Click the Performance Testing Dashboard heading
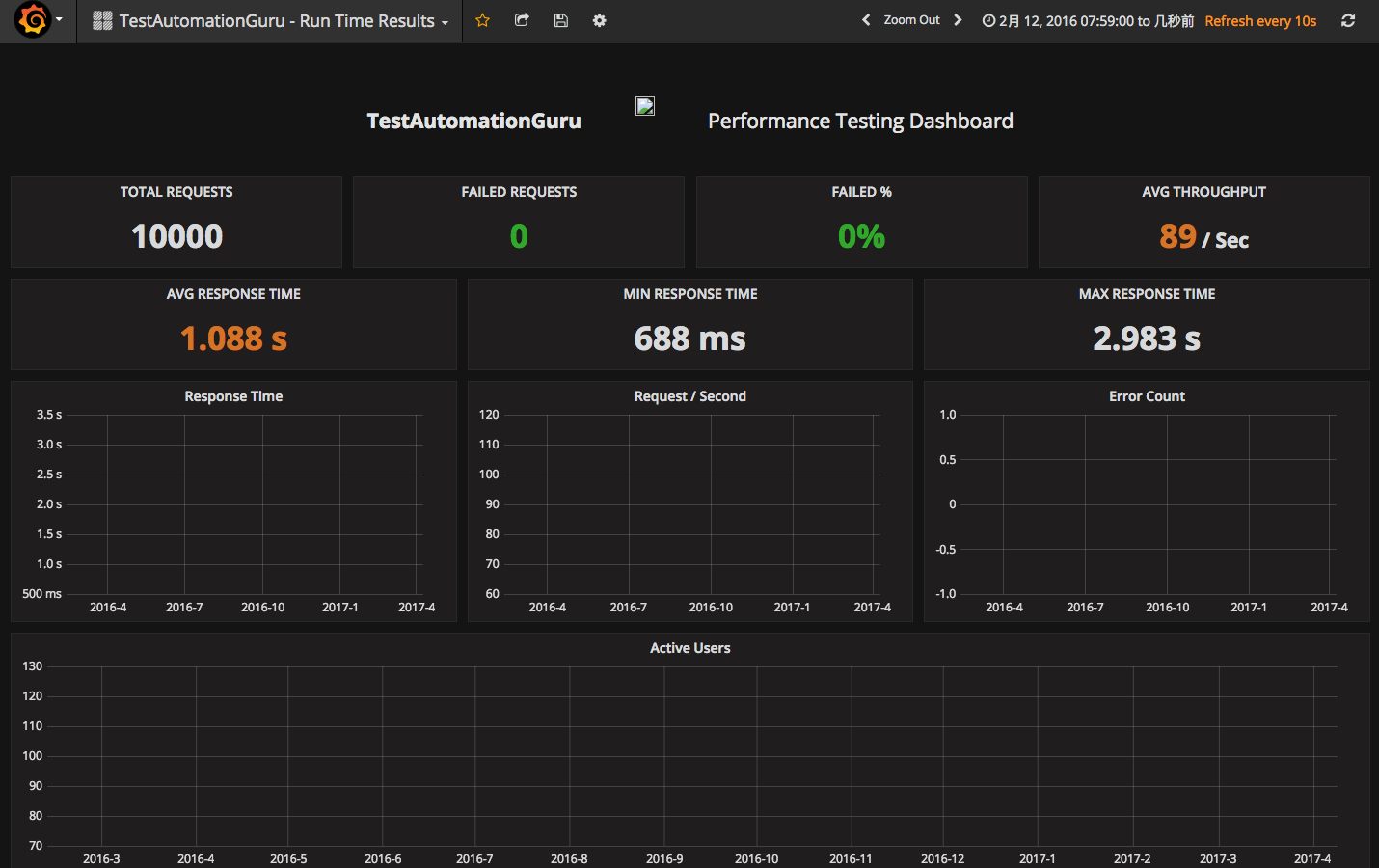1379x868 pixels. click(860, 121)
